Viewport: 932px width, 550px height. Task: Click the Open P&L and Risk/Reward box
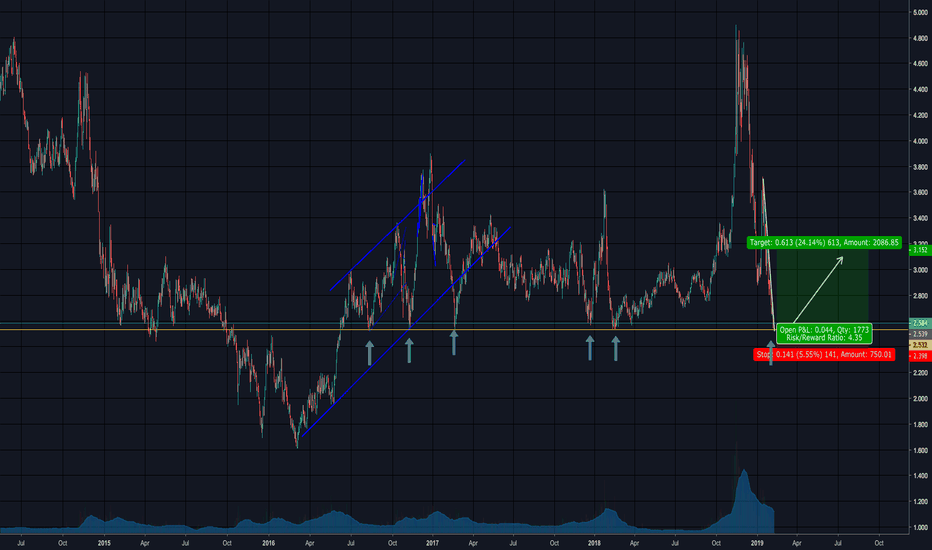click(824, 334)
